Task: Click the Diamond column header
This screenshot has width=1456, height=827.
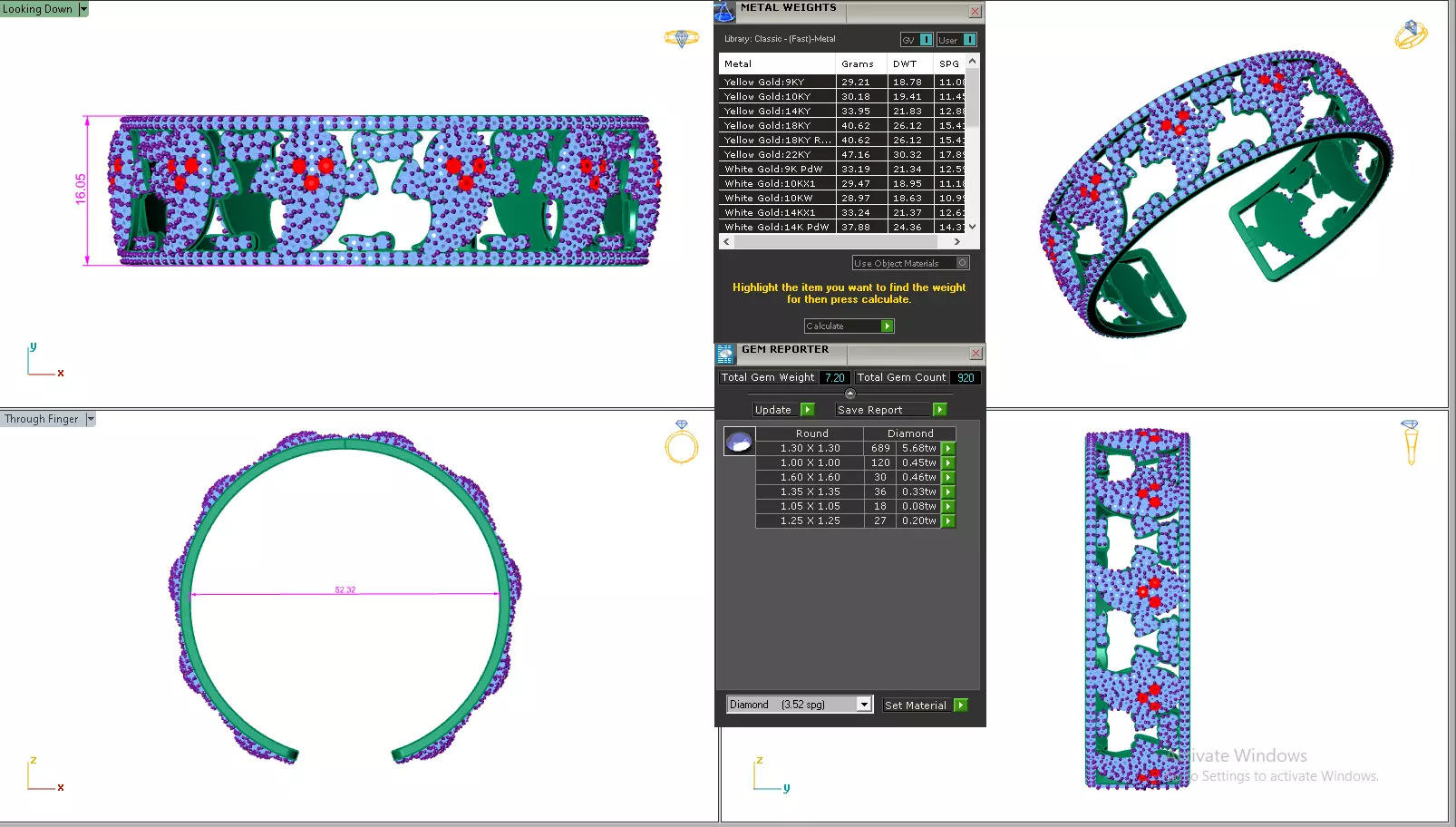Action: [910, 434]
